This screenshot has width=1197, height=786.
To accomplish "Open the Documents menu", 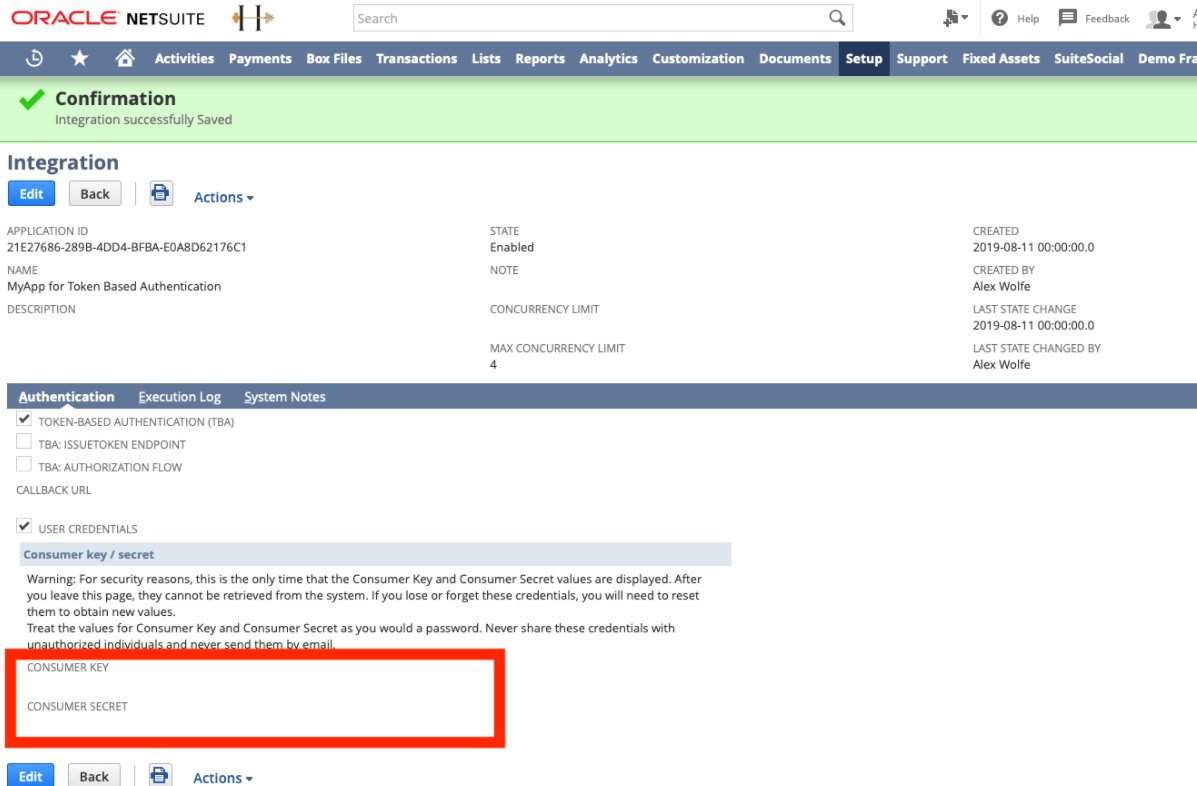I will (x=795, y=58).
